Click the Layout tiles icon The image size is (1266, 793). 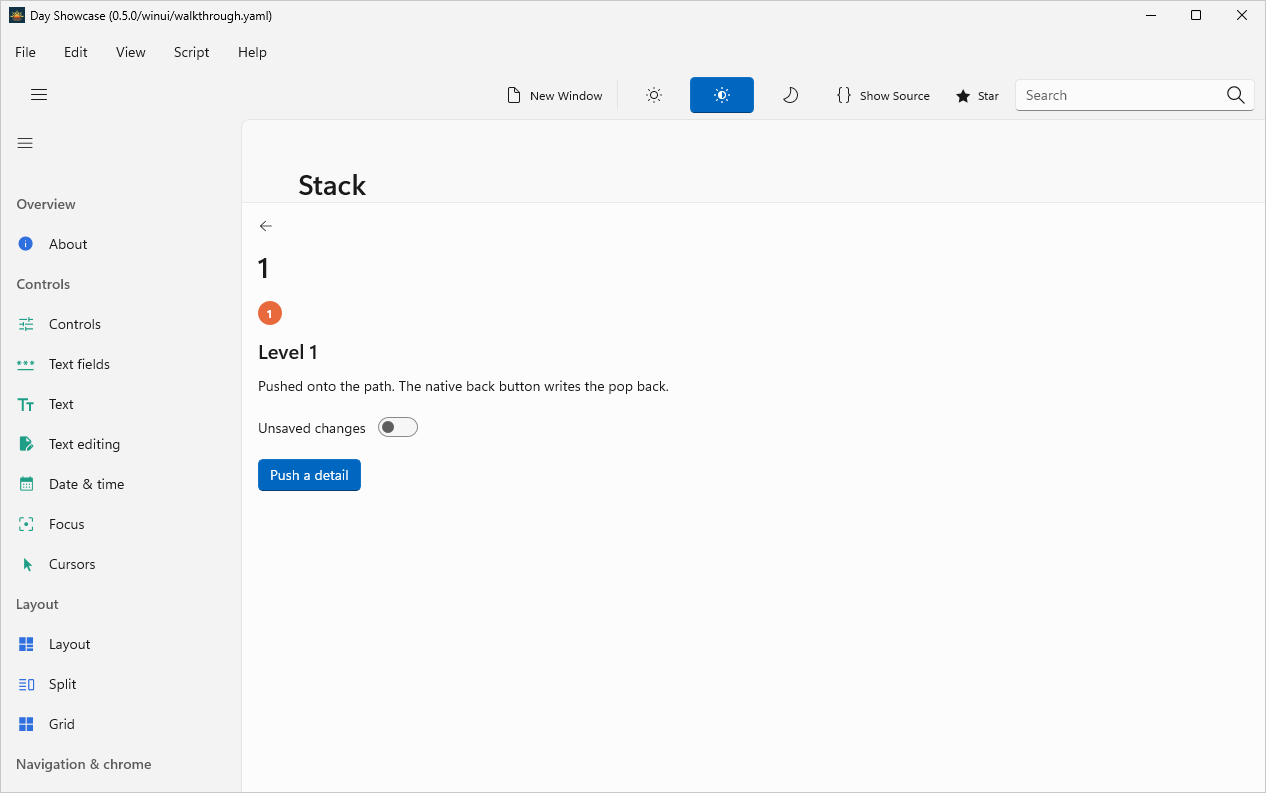point(26,644)
